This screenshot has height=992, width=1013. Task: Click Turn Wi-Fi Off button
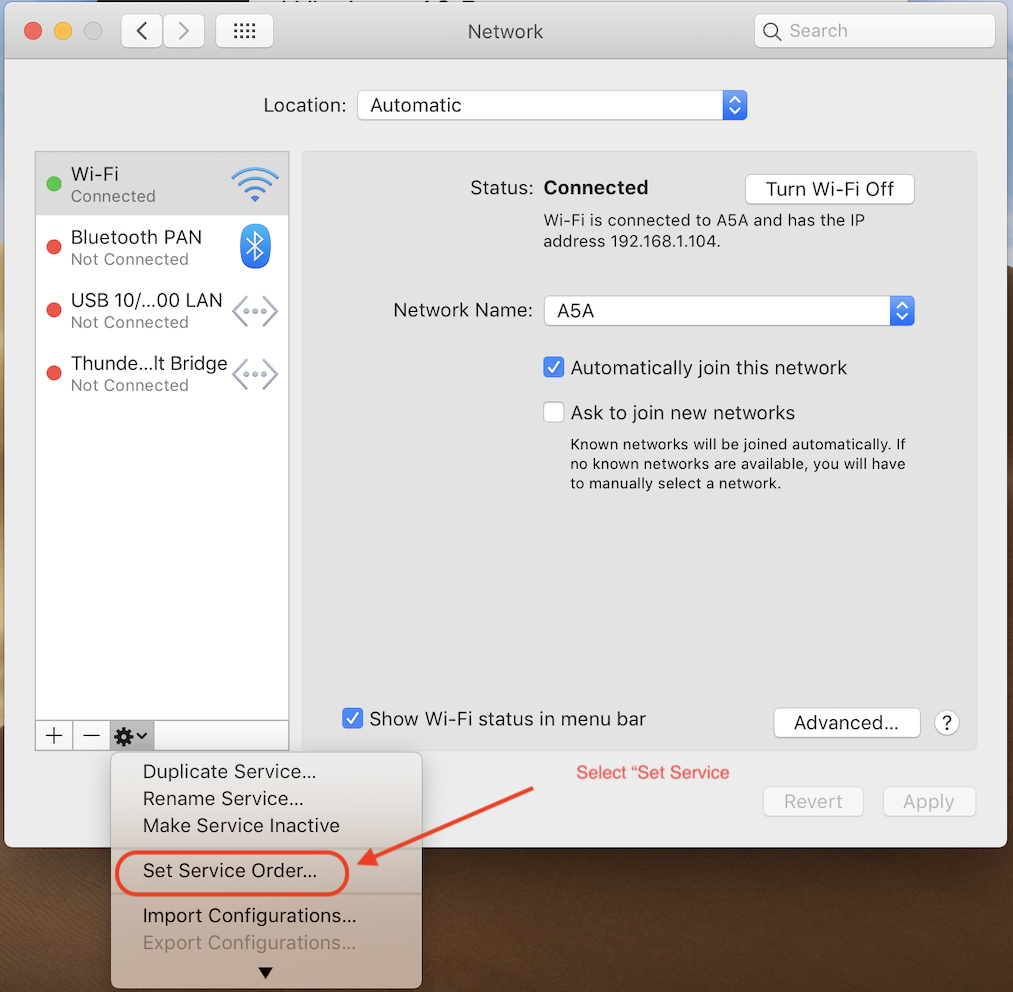[830, 189]
